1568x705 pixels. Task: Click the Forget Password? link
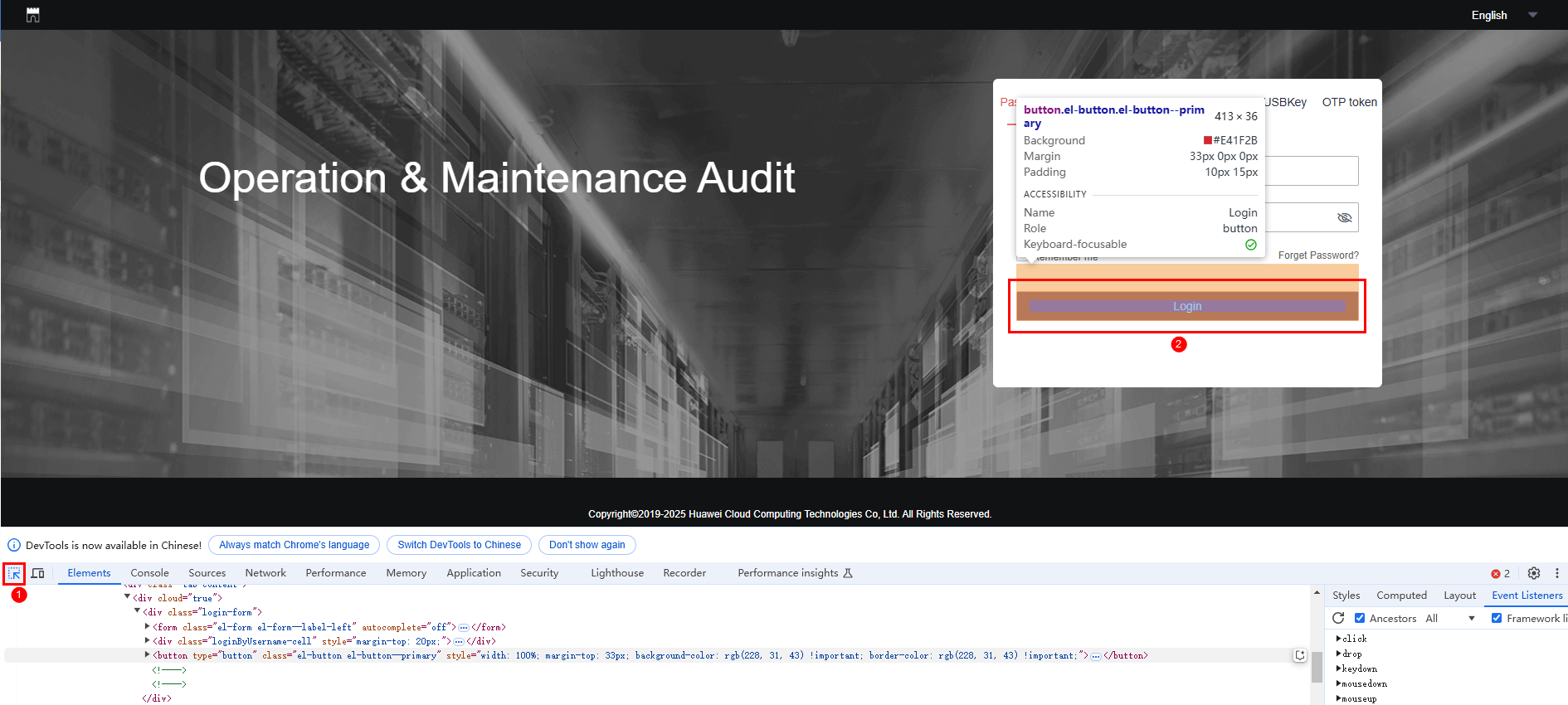tap(1317, 255)
